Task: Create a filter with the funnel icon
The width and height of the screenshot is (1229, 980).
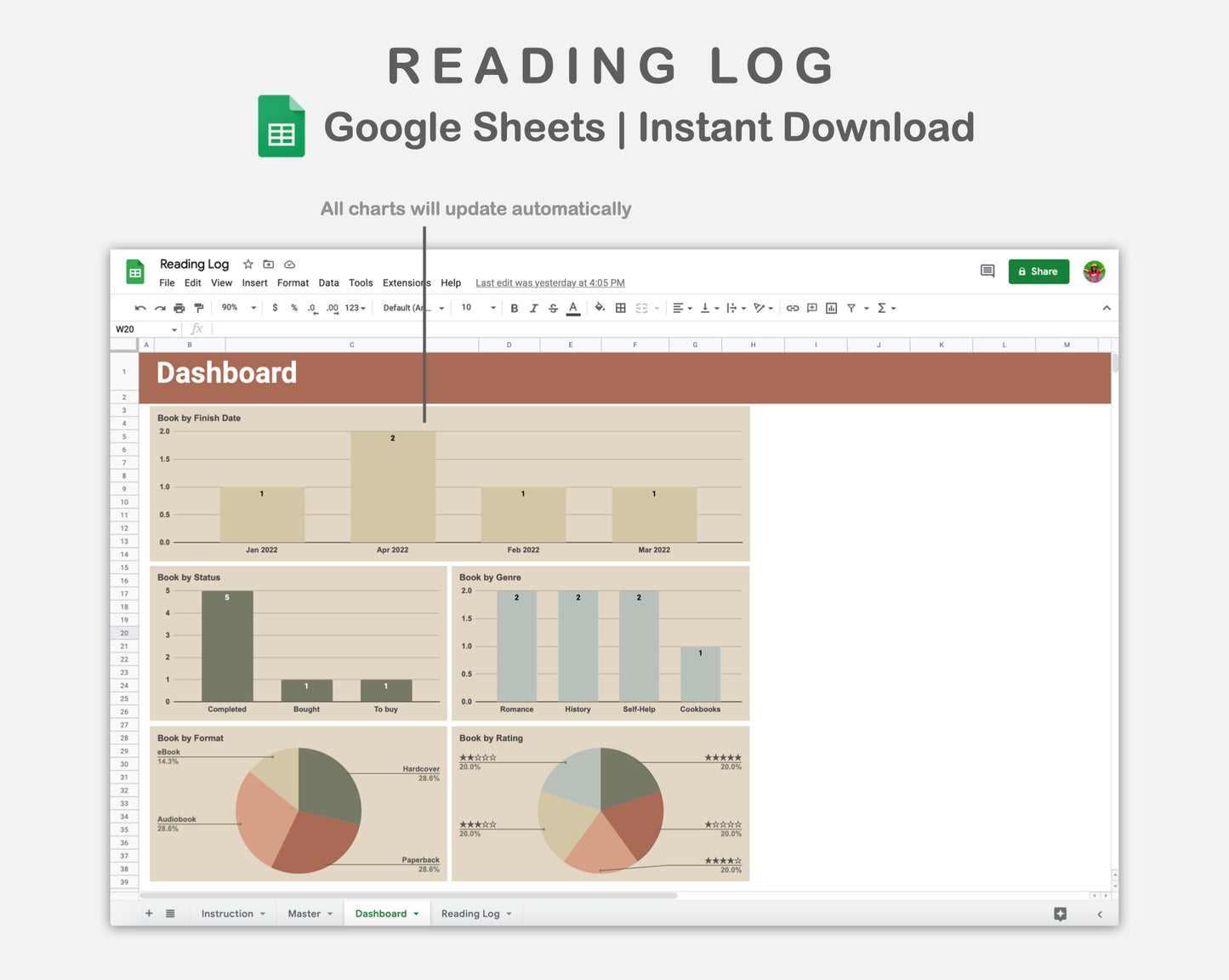Action: click(x=851, y=307)
